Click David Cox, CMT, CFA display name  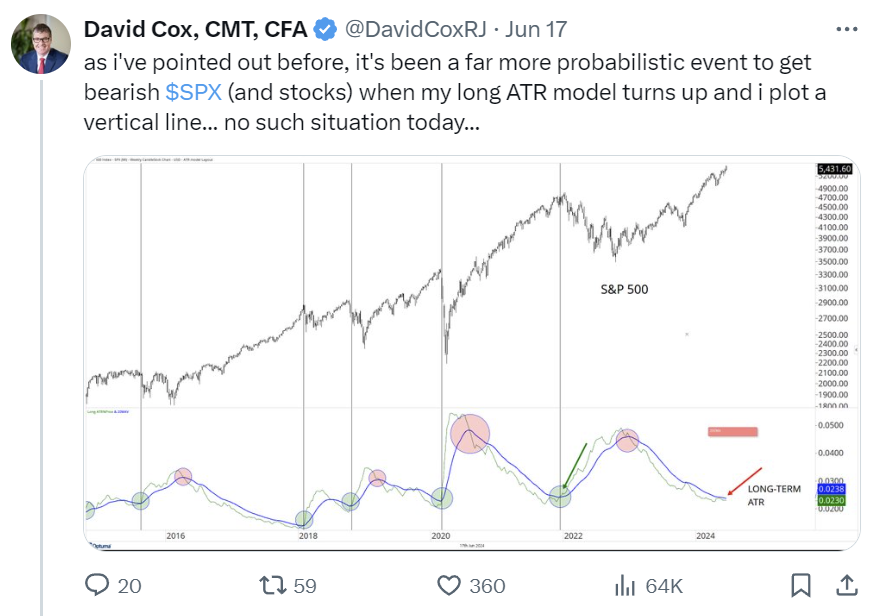[195, 30]
